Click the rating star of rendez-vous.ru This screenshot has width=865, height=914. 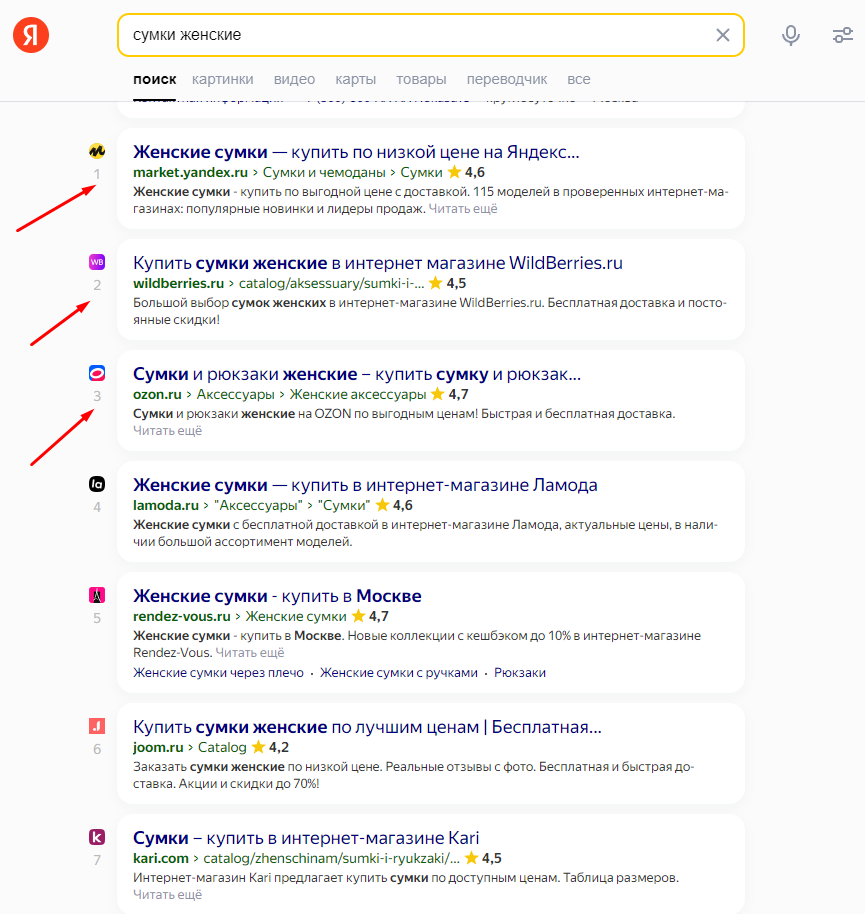pyautogui.click(x=358, y=616)
